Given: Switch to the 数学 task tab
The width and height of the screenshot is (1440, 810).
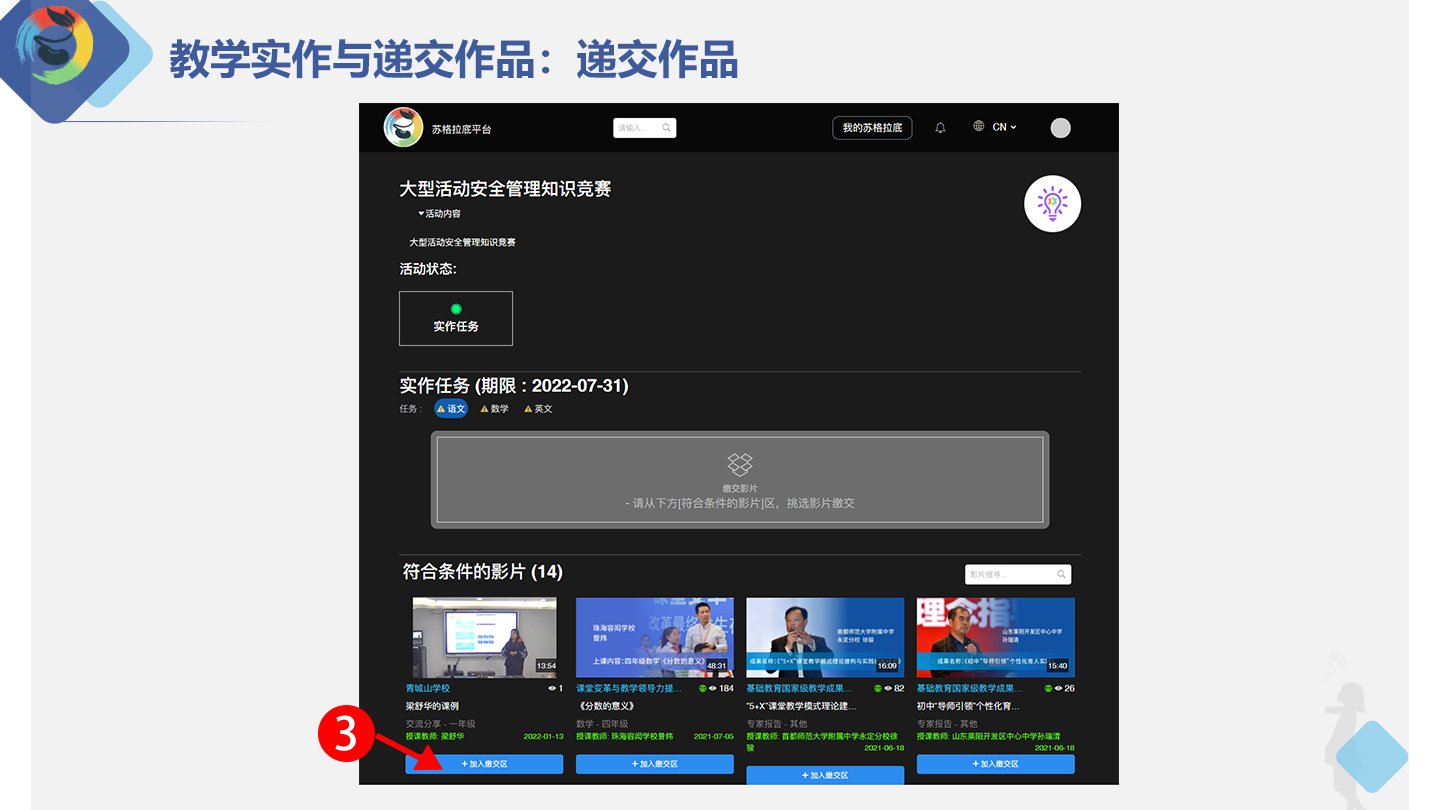Looking at the screenshot, I should tap(494, 409).
